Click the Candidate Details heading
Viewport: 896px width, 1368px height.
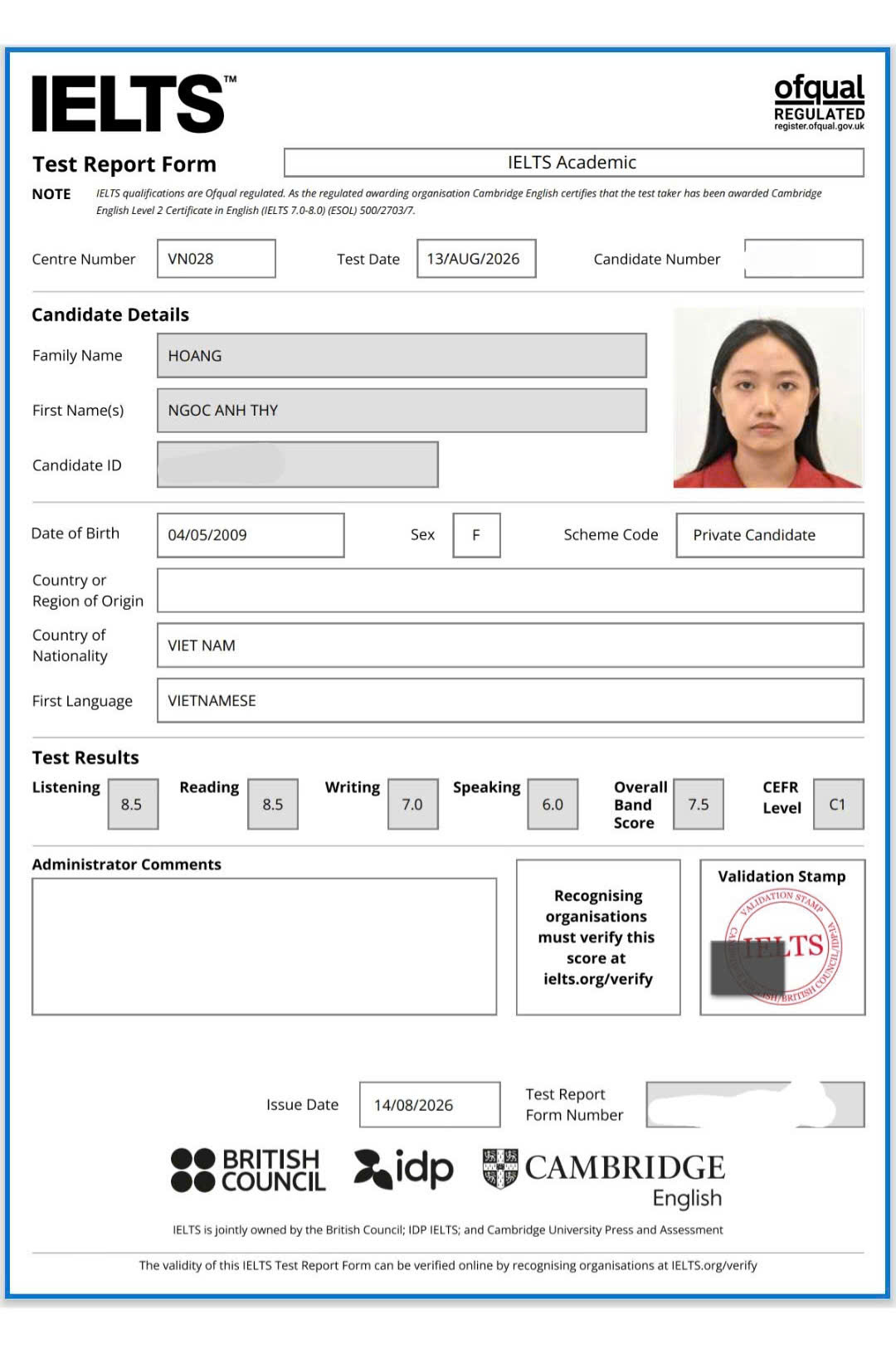coord(110,314)
